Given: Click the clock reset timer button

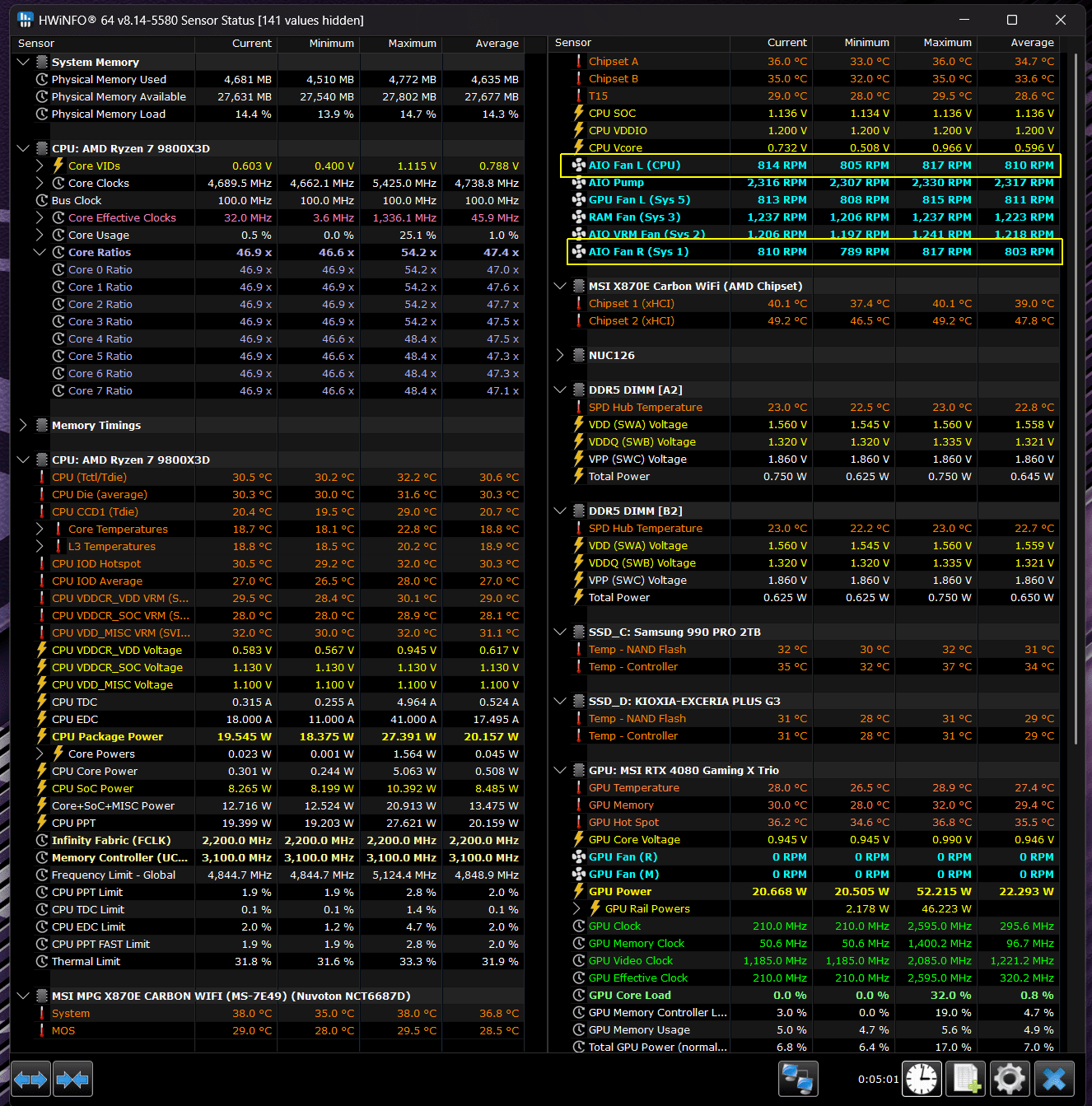Looking at the screenshot, I should click(922, 1079).
